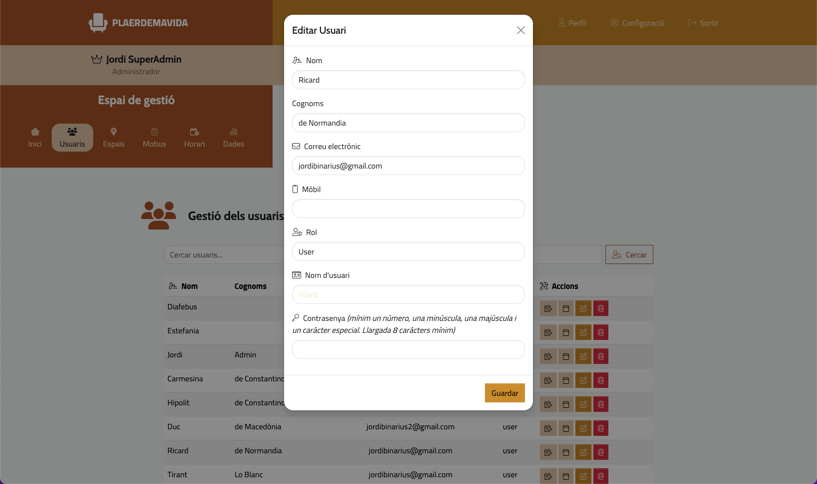Click the Nom field containing Ricard
817x484 pixels.
coord(408,80)
